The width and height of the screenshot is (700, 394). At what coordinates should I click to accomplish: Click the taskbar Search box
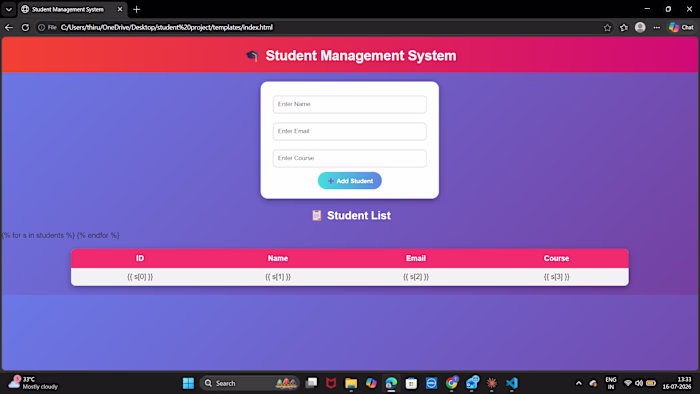click(250, 383)
